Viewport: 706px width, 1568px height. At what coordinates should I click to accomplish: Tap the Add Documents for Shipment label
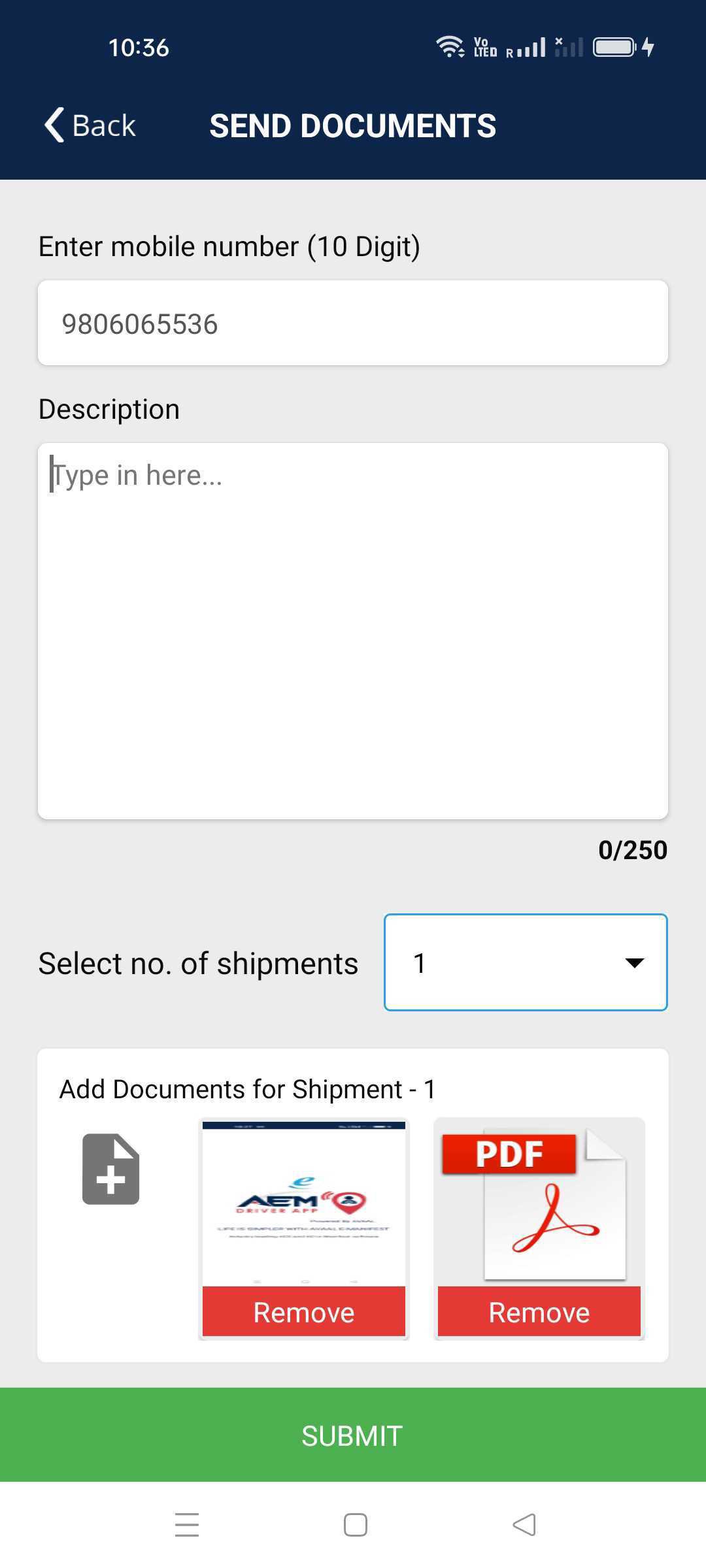tap(247, 1089)
